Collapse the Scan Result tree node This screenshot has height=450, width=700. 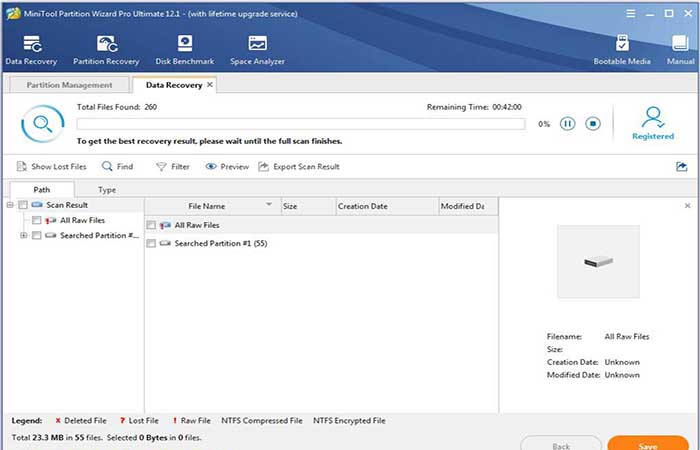click(10, 205)
